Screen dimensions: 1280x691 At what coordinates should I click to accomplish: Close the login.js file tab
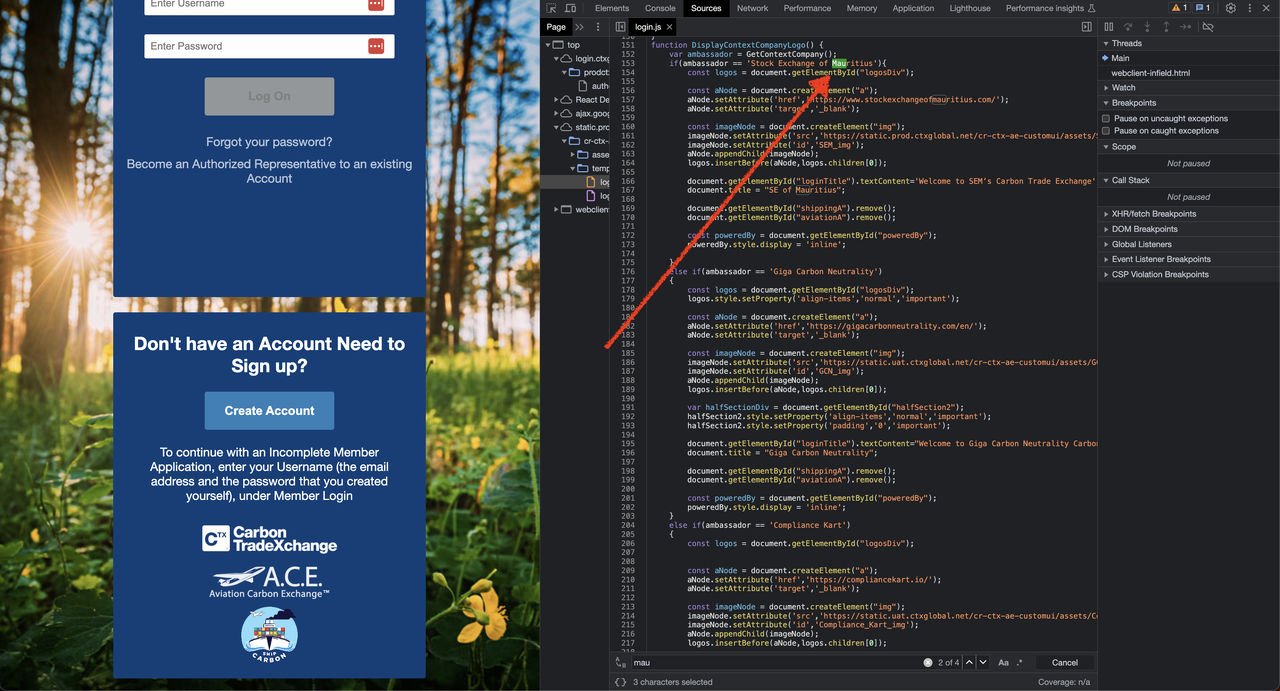pyautogui.click(x=670, y=27)
